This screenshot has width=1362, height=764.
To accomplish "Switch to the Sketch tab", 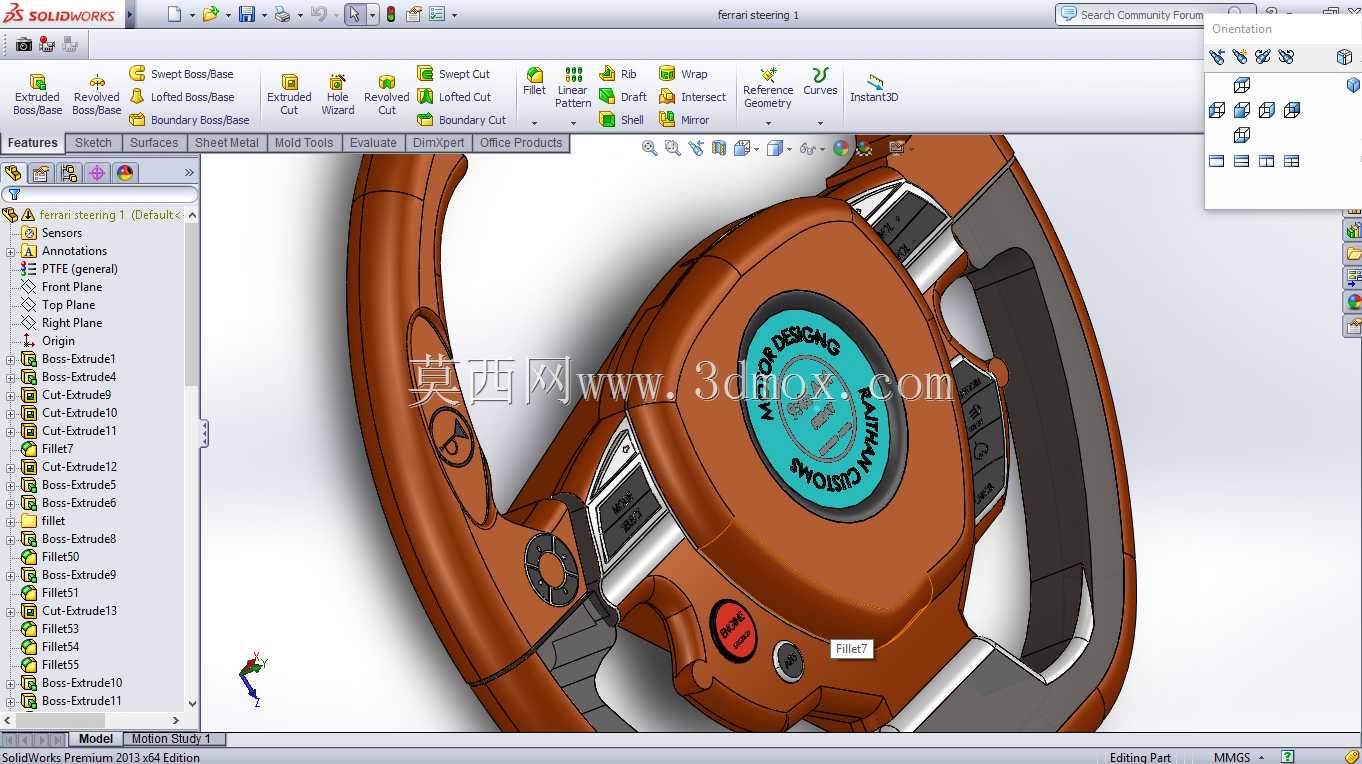I will pyautogui.click(x=94, y=143).
